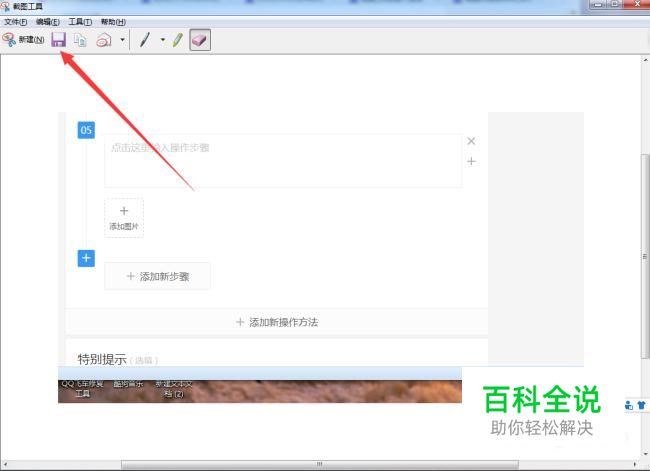Click the X icon beside step 05
Image resolution: width=650 pixels, height=471 pixels.
click(x=471, y=141)
